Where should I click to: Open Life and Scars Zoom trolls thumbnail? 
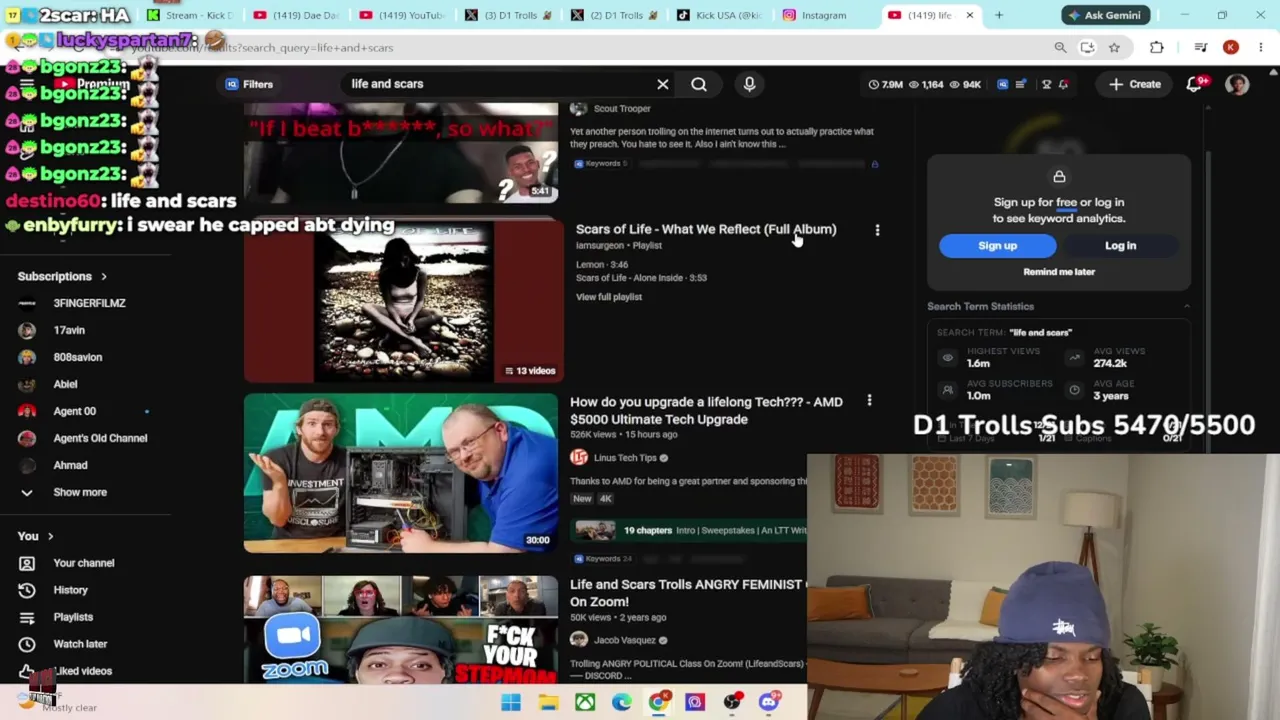pos(401,630)
